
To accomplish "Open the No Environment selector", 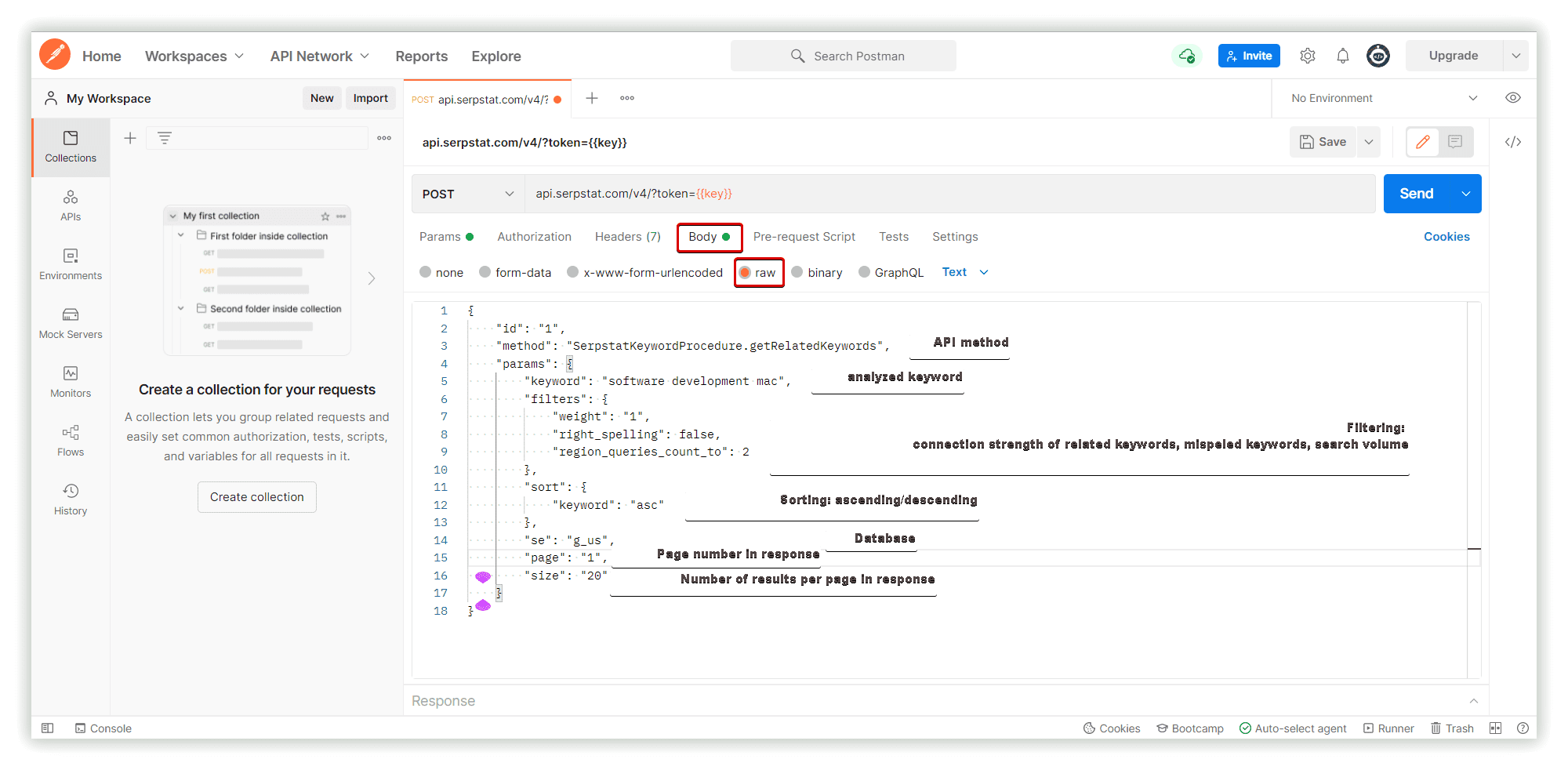I will pos(1384,98).
